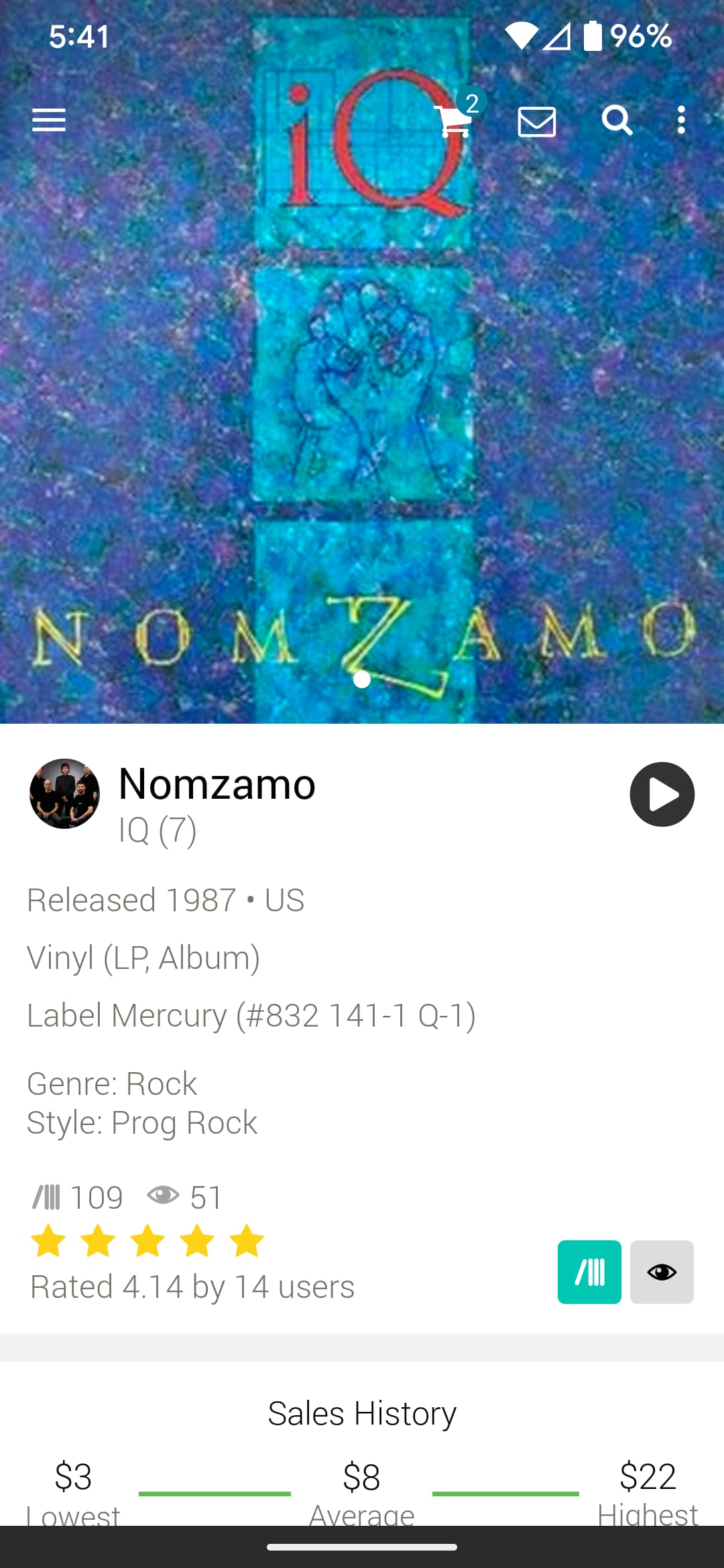The width and height of the screenshot is (724, 1568).
Task: Tap the Nomzamo album cover image
Action: 362,362
